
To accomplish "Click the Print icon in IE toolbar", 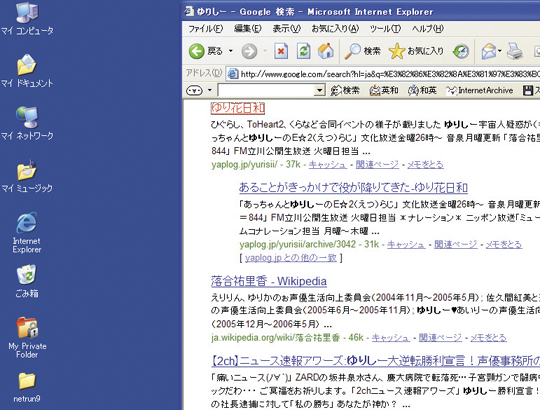I will coord(515,51).
